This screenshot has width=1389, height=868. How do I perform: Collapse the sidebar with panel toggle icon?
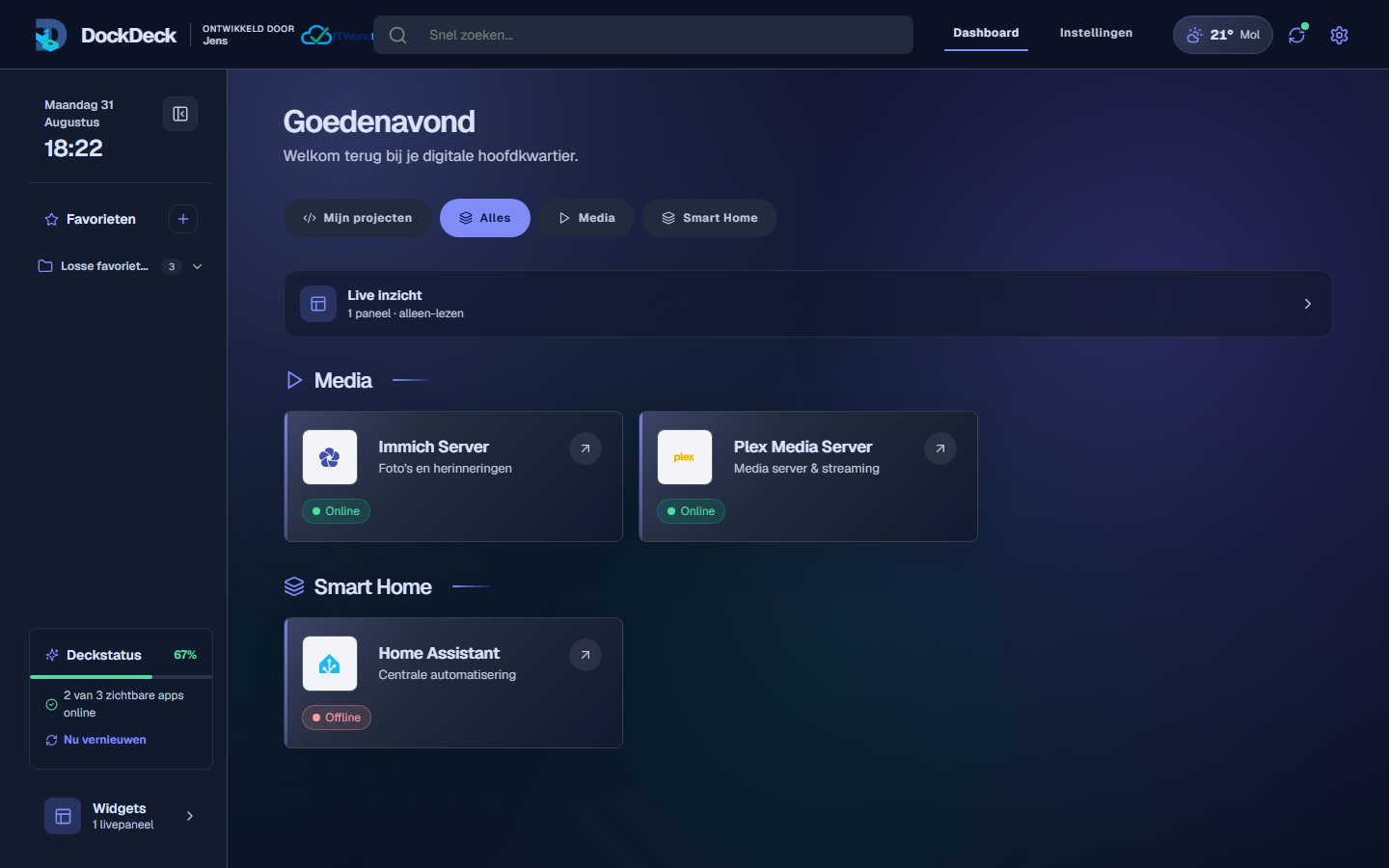[x=180, y=114]
